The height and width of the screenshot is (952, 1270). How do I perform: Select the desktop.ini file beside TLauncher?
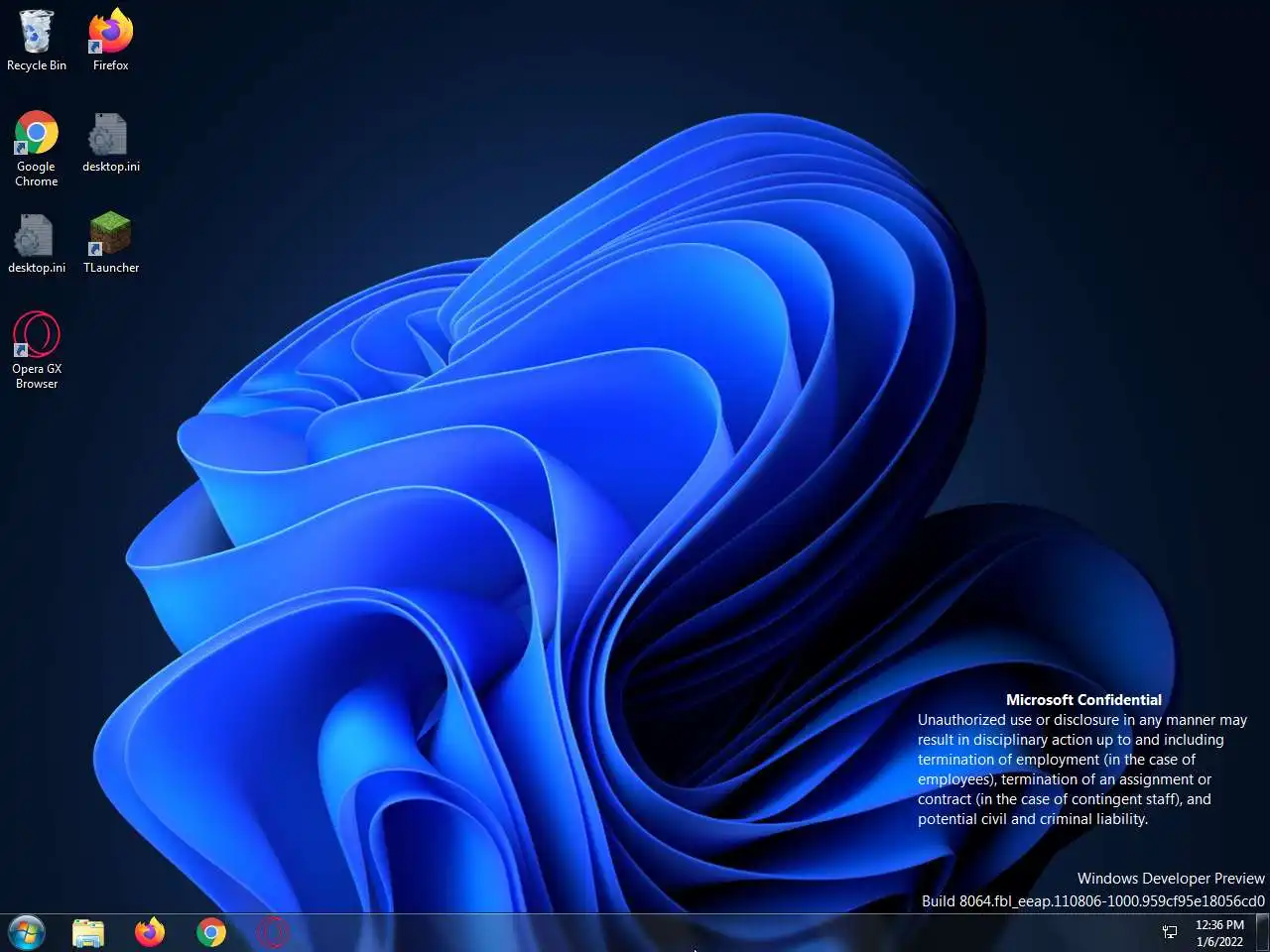click(37, 242)
